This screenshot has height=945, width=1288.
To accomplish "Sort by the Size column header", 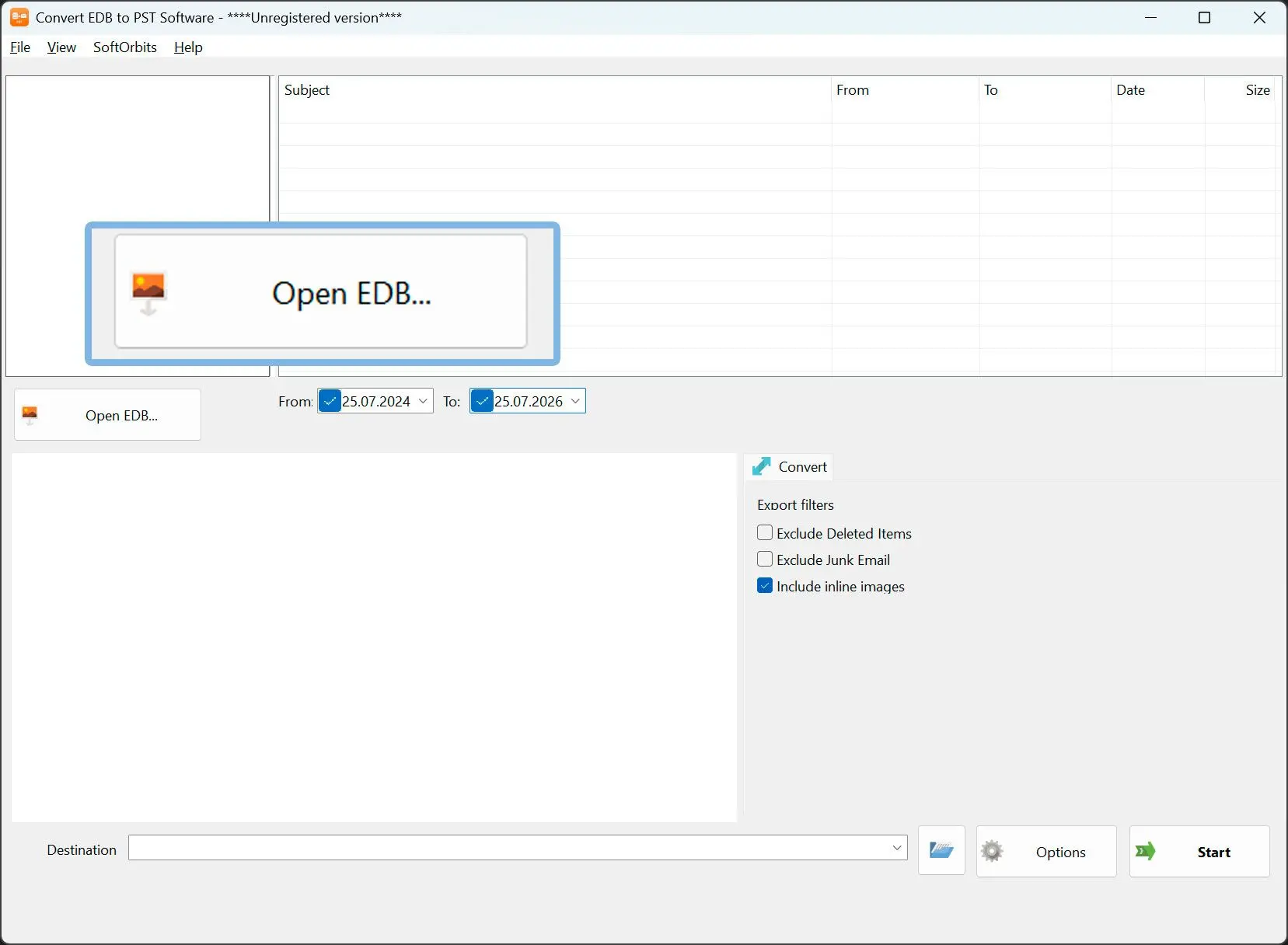I will [x=1240, y=90].
